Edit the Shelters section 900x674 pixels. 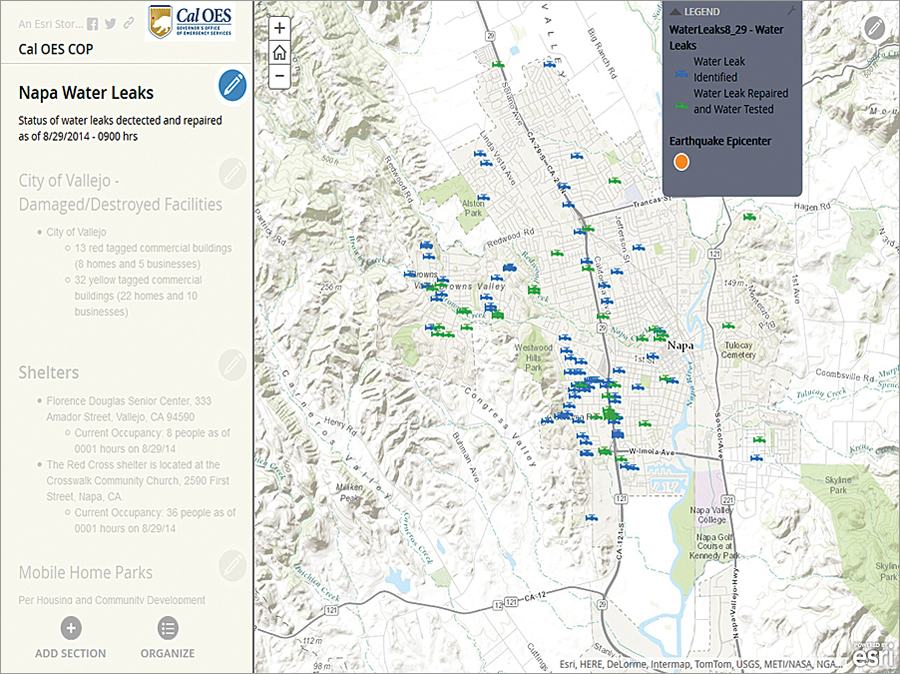click(232, 365)
